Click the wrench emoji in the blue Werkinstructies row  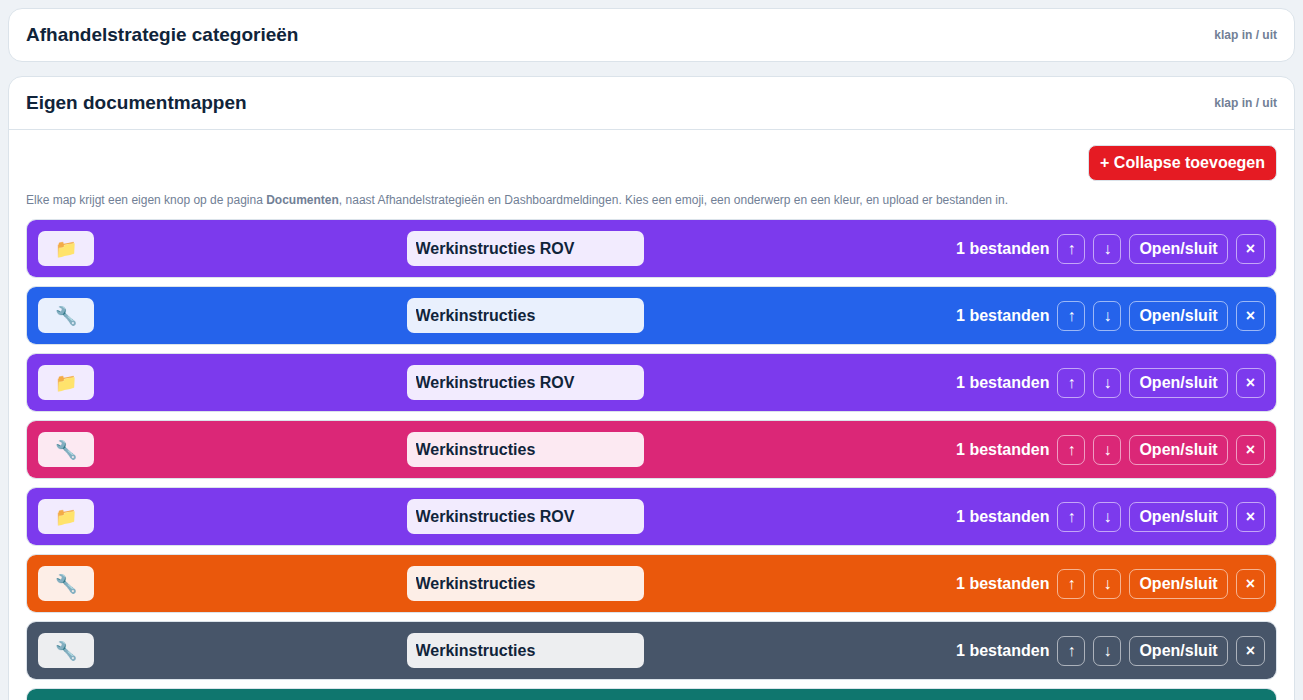click(x=66, y=316)
